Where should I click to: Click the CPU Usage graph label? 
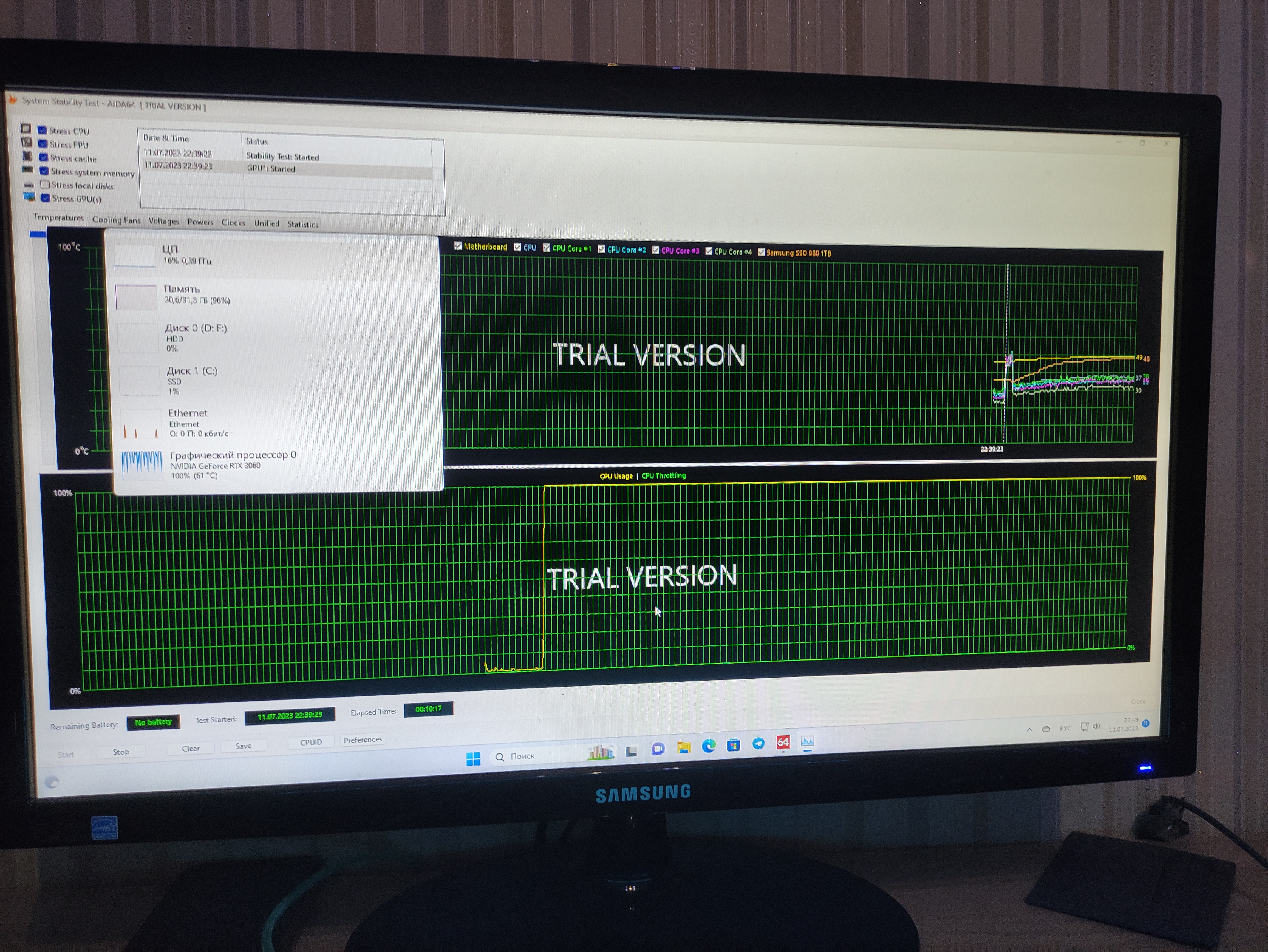pyautogui.click(x=616, y=476)
